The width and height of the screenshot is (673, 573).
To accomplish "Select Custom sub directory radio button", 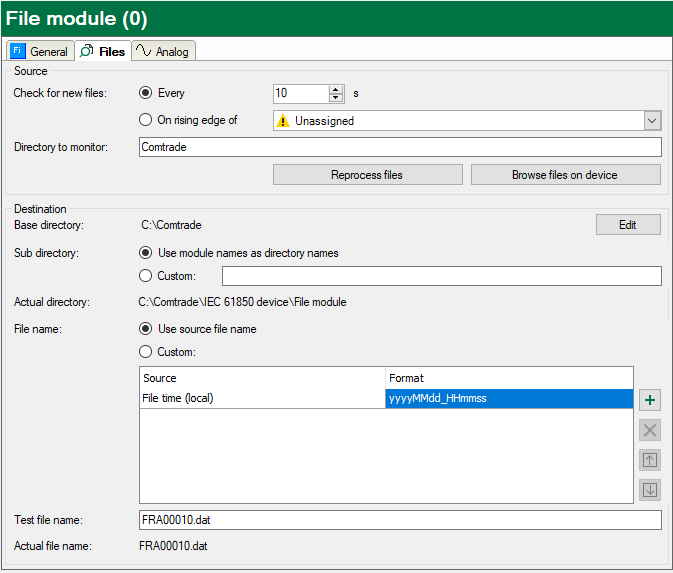I will (146, 276).
